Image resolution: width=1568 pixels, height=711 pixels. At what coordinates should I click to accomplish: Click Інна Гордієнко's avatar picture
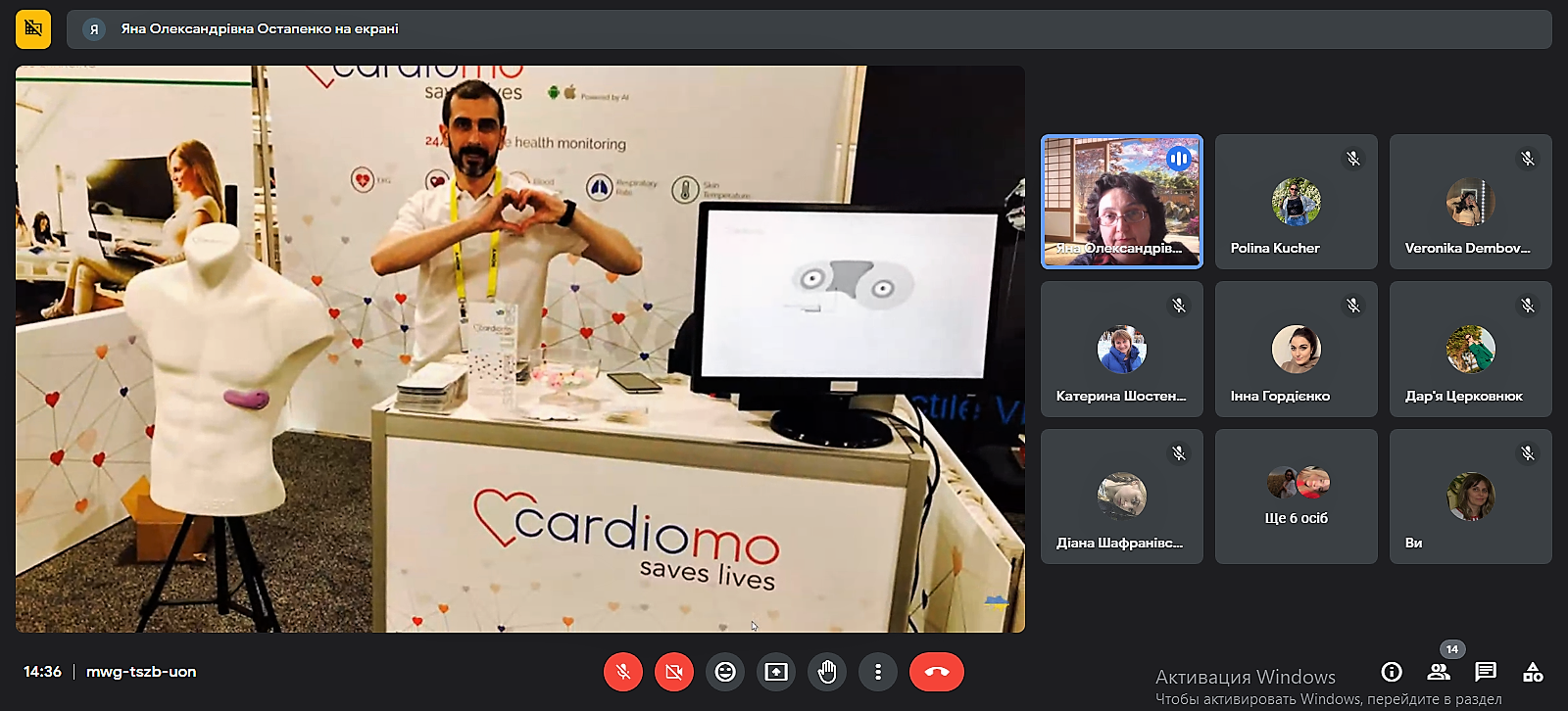pyautogui.click(x=1297, y=350)
